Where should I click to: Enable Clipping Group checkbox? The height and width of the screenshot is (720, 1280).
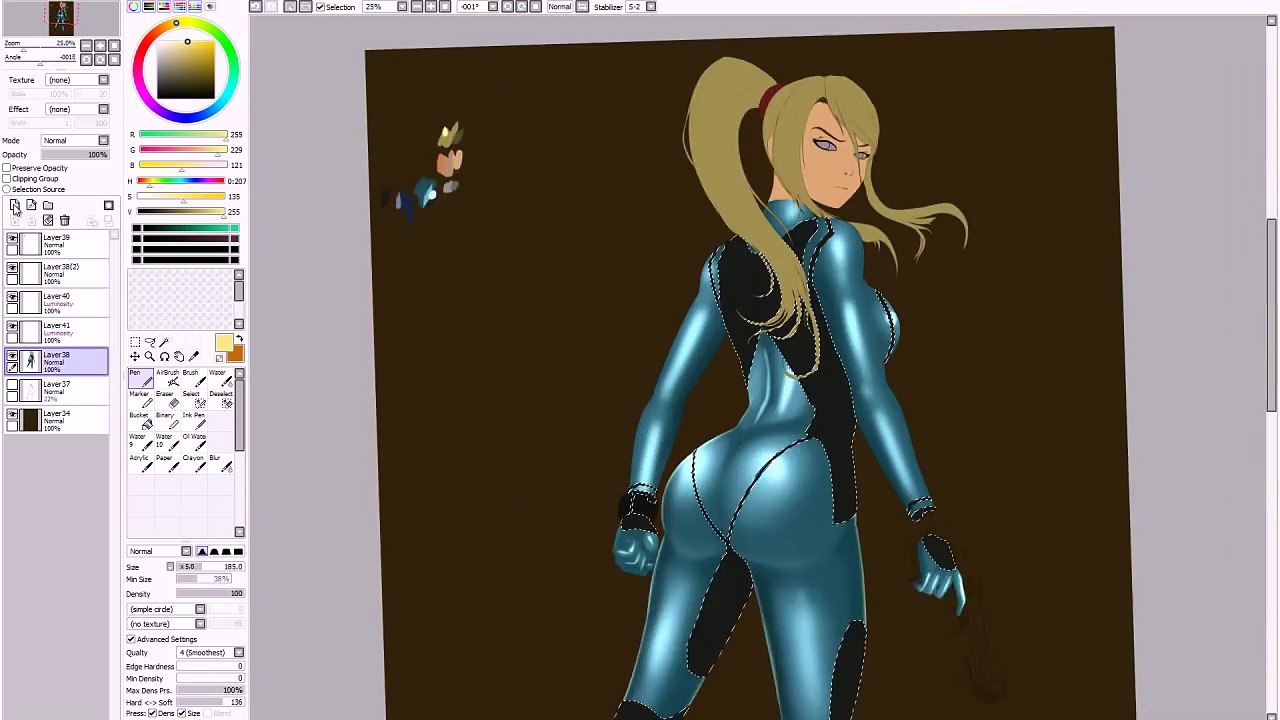coord(7,179)
